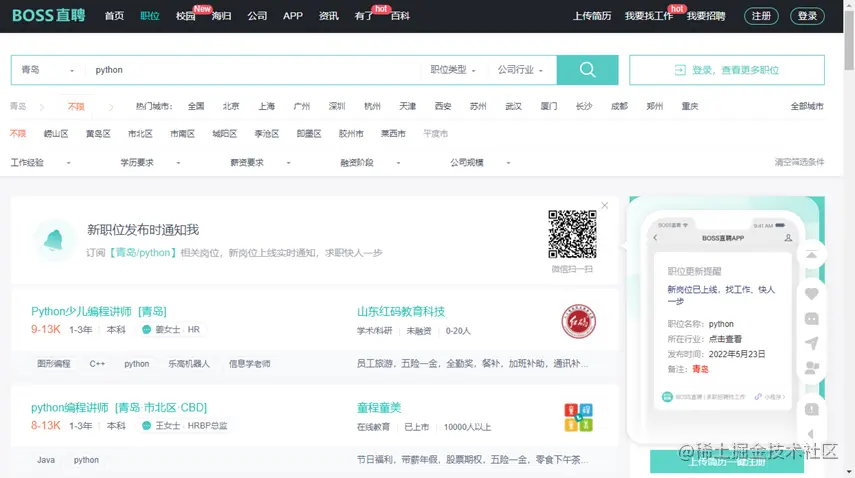855x478 pixels.
Task: Expand the 工作经验 filter
Action: tap(40, 162)
